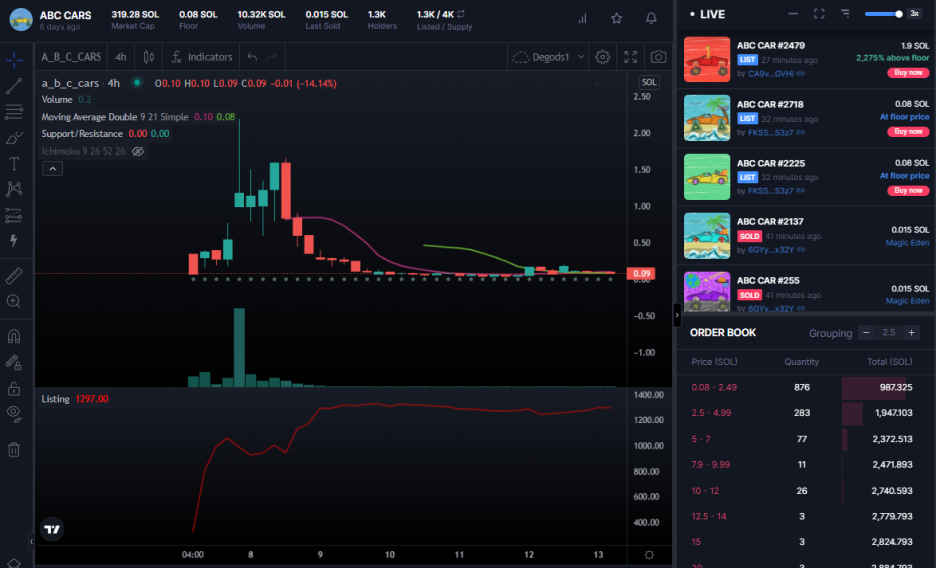This screenshot has height=568, width=936.
Task: Open the ABC CAR #2479 thumbnail
Action: [x=707, y=59]
